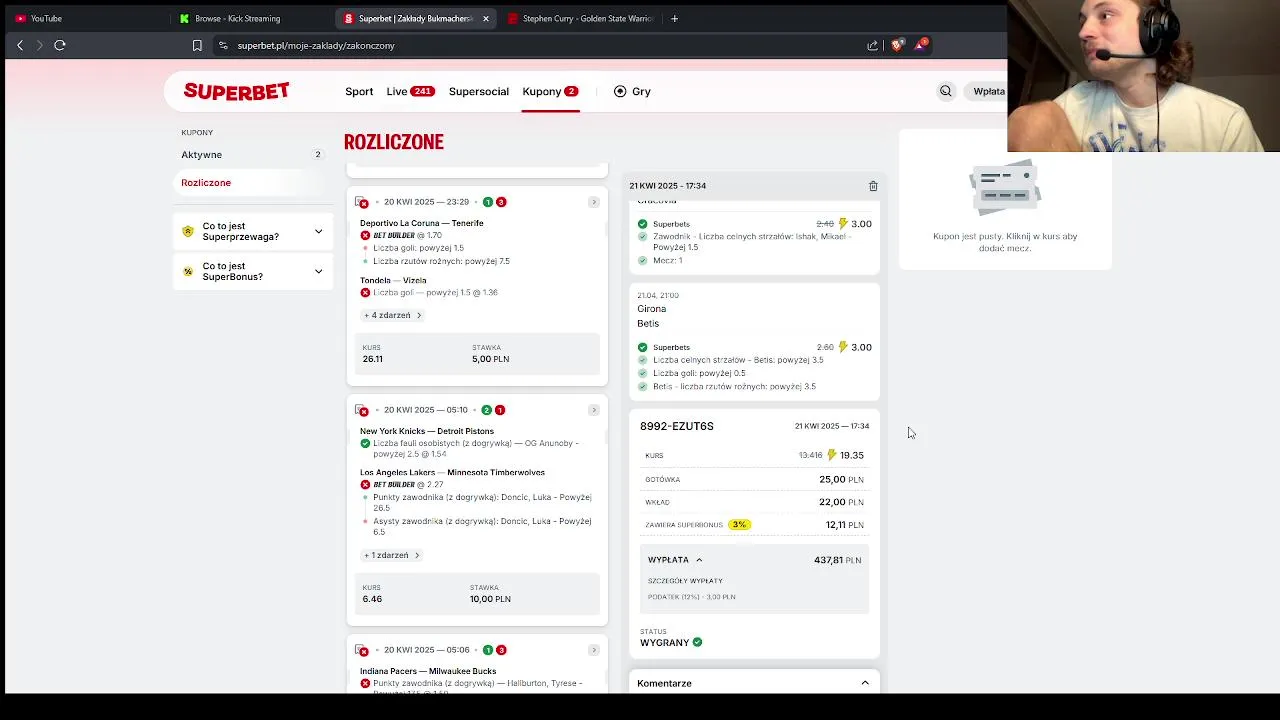Click the Superprzewaga yellow badge icon
The height and width of the screenshot is (720, 1280).
[x=188, y=231]
